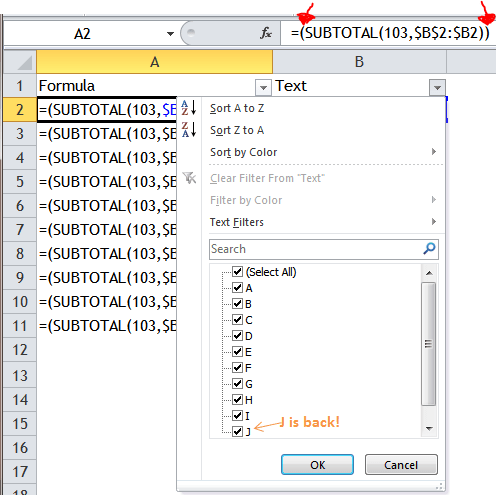
Task: Select column A header
Action: click(154, 62)
